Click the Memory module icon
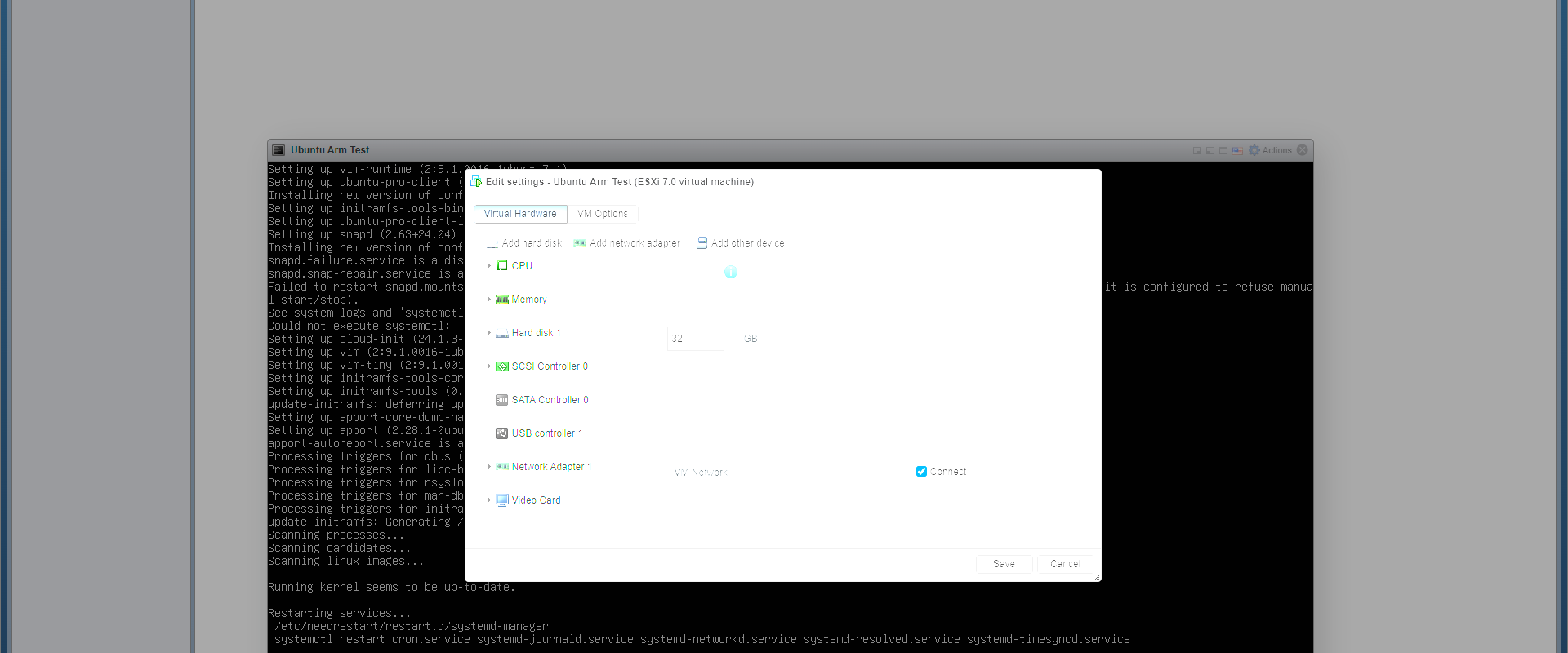The image size is (1568, 653). [x=502, y=300]
